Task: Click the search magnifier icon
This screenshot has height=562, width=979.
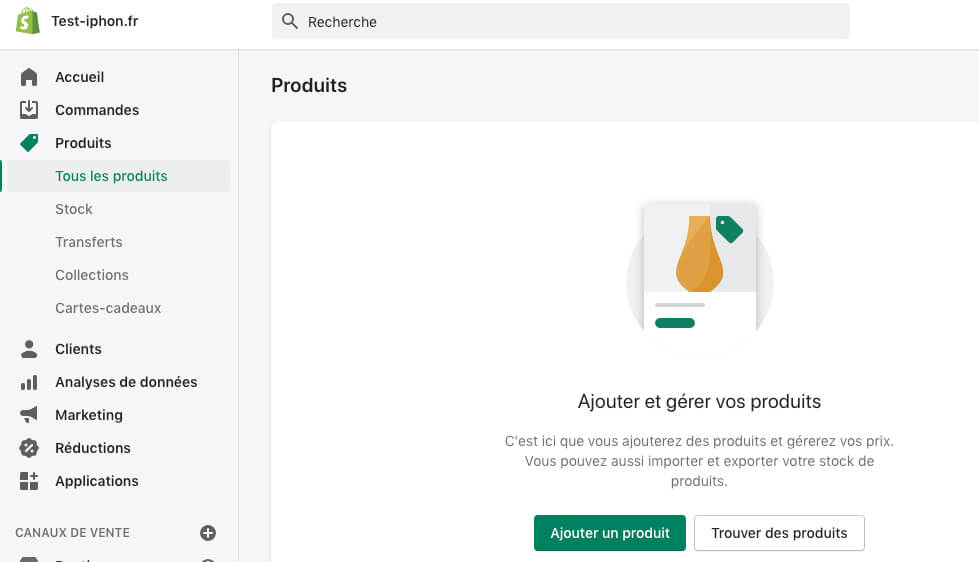Action: click(x=290, y=21)
